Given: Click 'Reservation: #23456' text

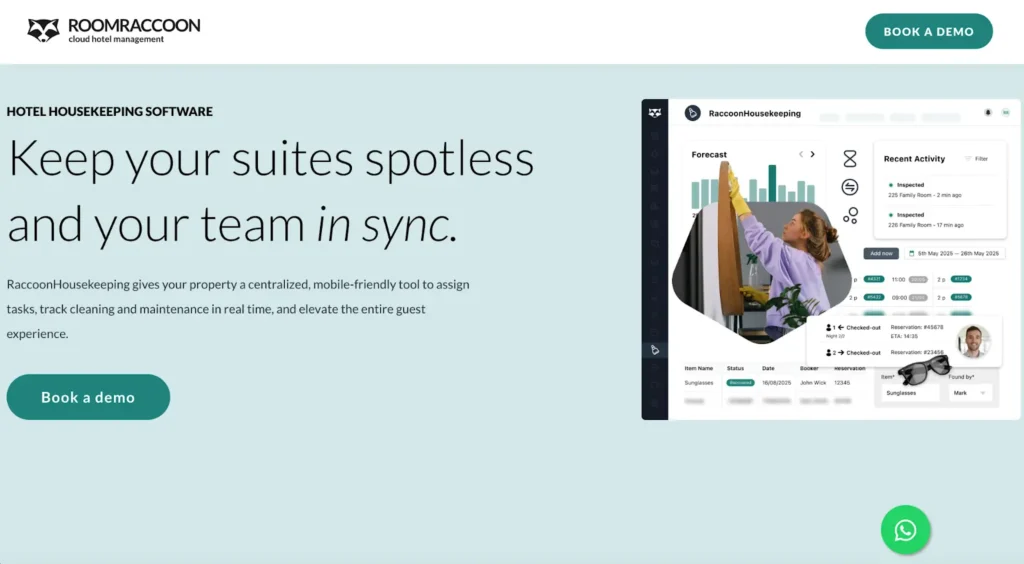Looking at the screenshot, I should [x=917, y=352].
